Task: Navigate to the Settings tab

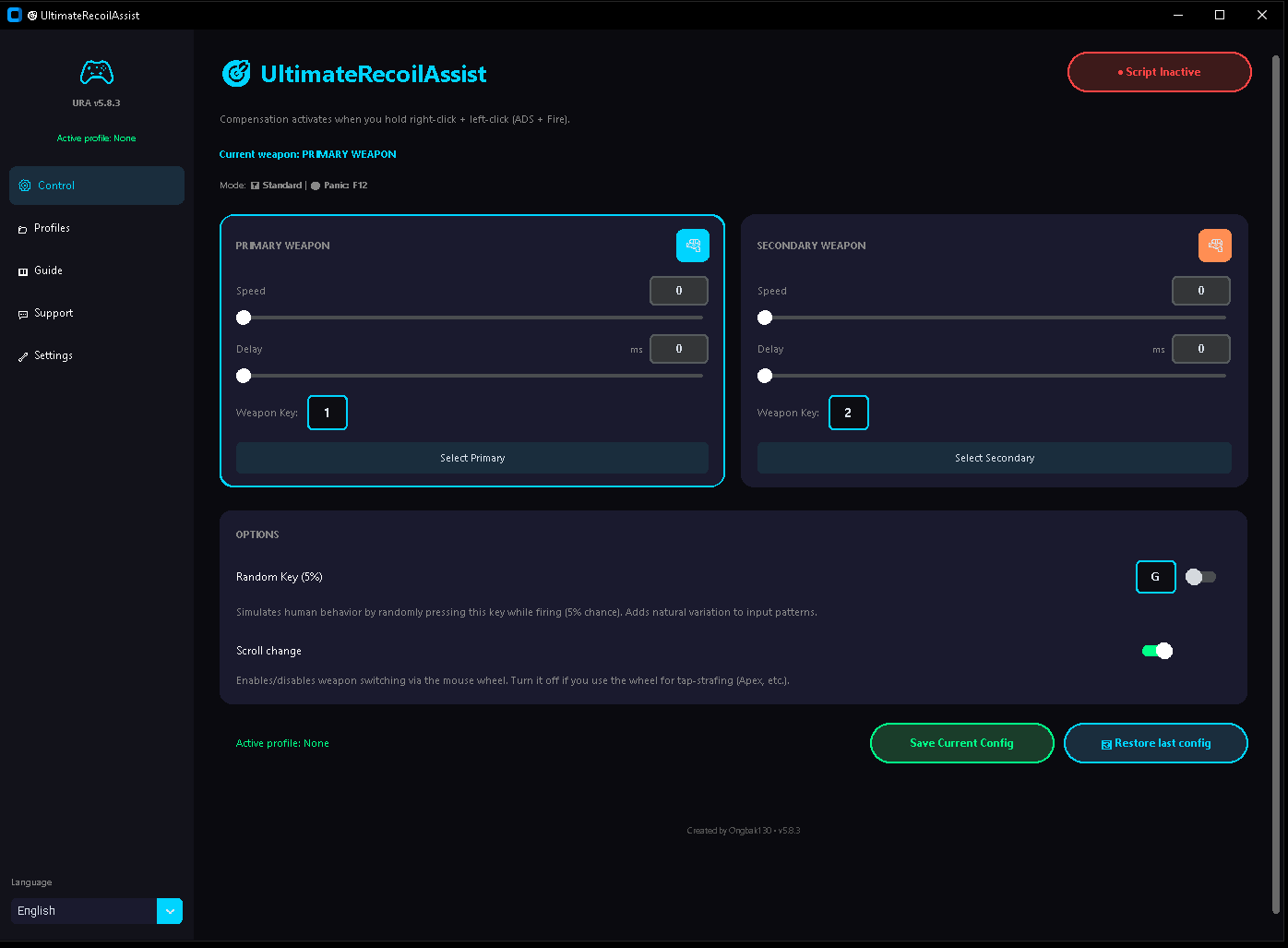Action: (x=97, y=355)
